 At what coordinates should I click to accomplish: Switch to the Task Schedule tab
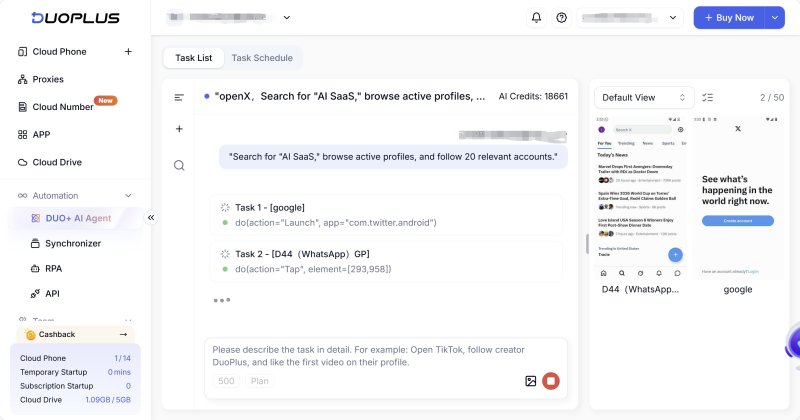[262, 58]
